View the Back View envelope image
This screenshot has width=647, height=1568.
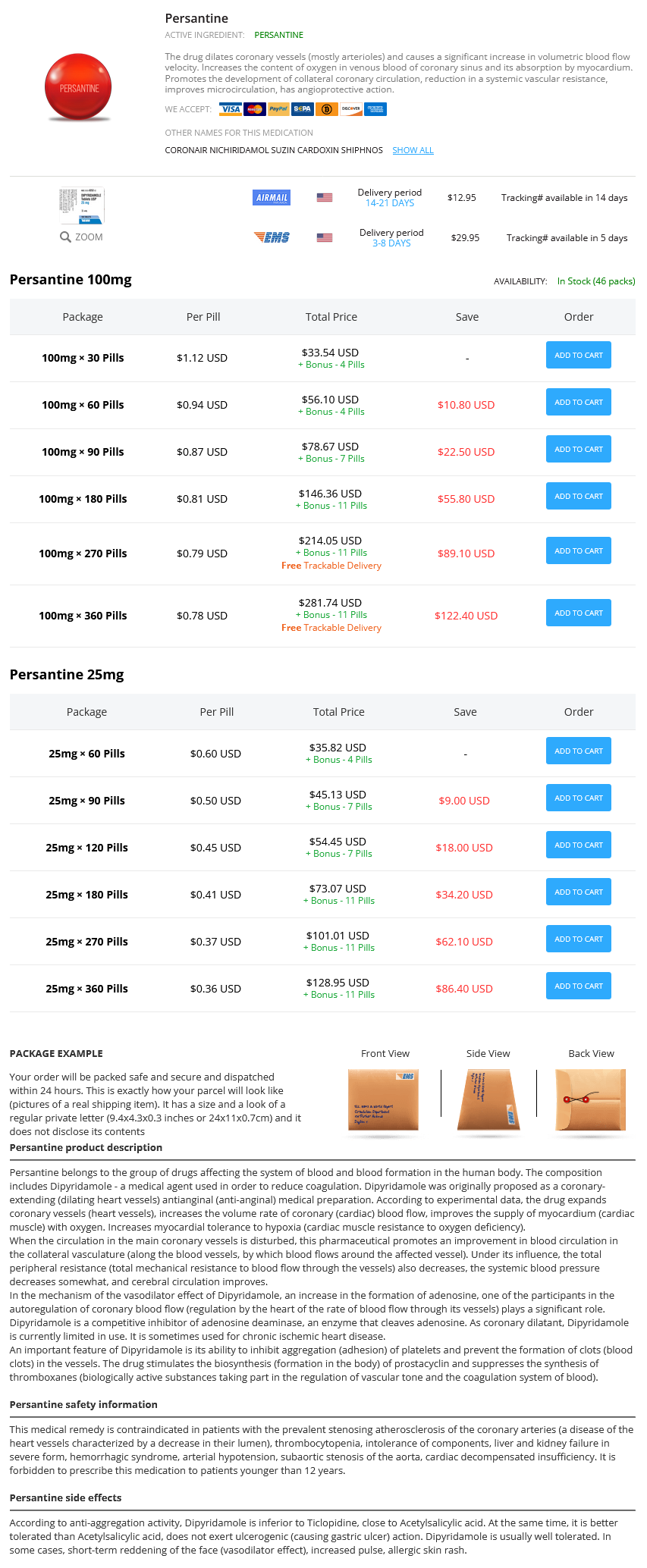pos(591,1100)
